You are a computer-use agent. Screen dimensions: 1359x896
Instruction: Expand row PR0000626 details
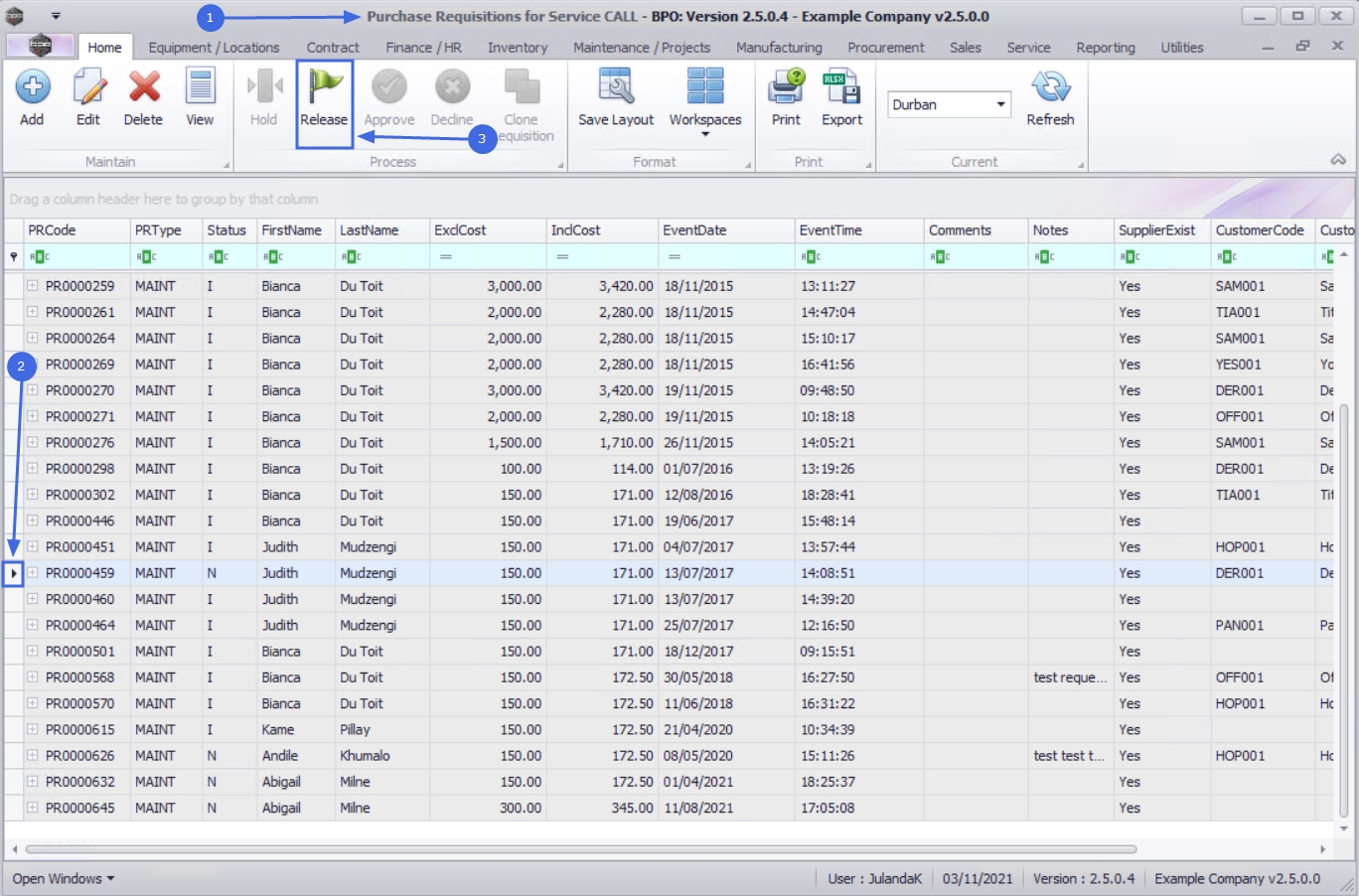point(33,756)
